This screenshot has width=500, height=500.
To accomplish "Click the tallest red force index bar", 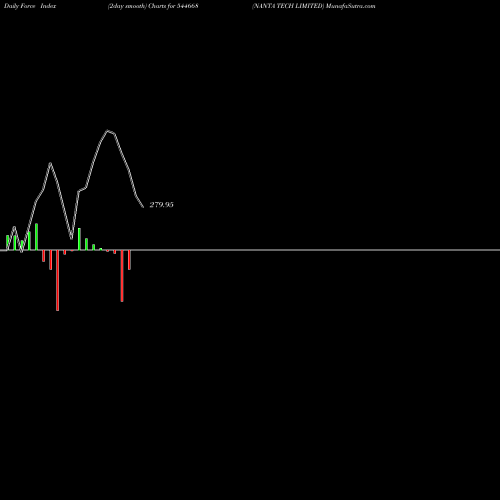I will (57, 280).
